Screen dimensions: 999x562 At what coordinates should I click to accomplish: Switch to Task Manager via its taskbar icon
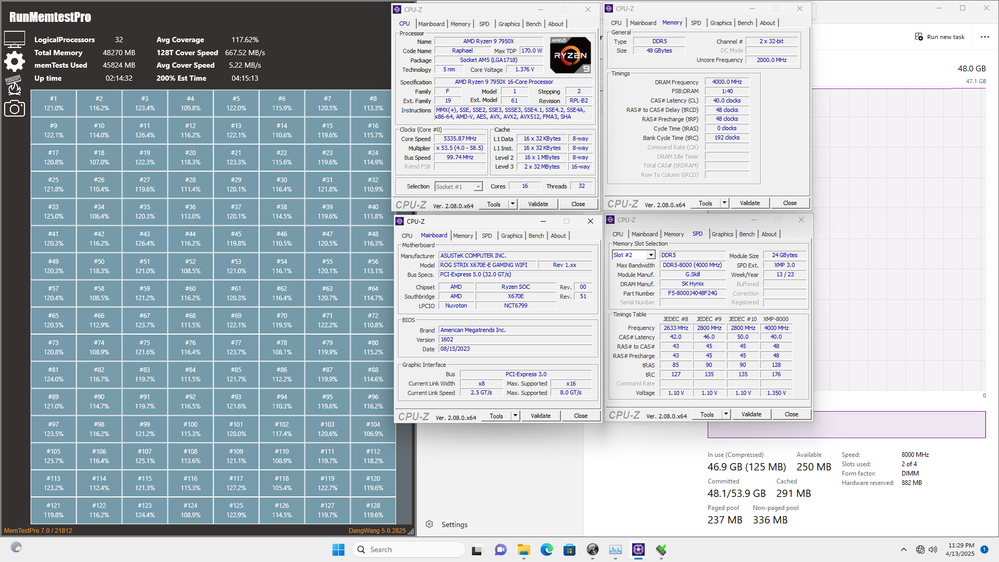pyautogui.click(x=615, y=549)
